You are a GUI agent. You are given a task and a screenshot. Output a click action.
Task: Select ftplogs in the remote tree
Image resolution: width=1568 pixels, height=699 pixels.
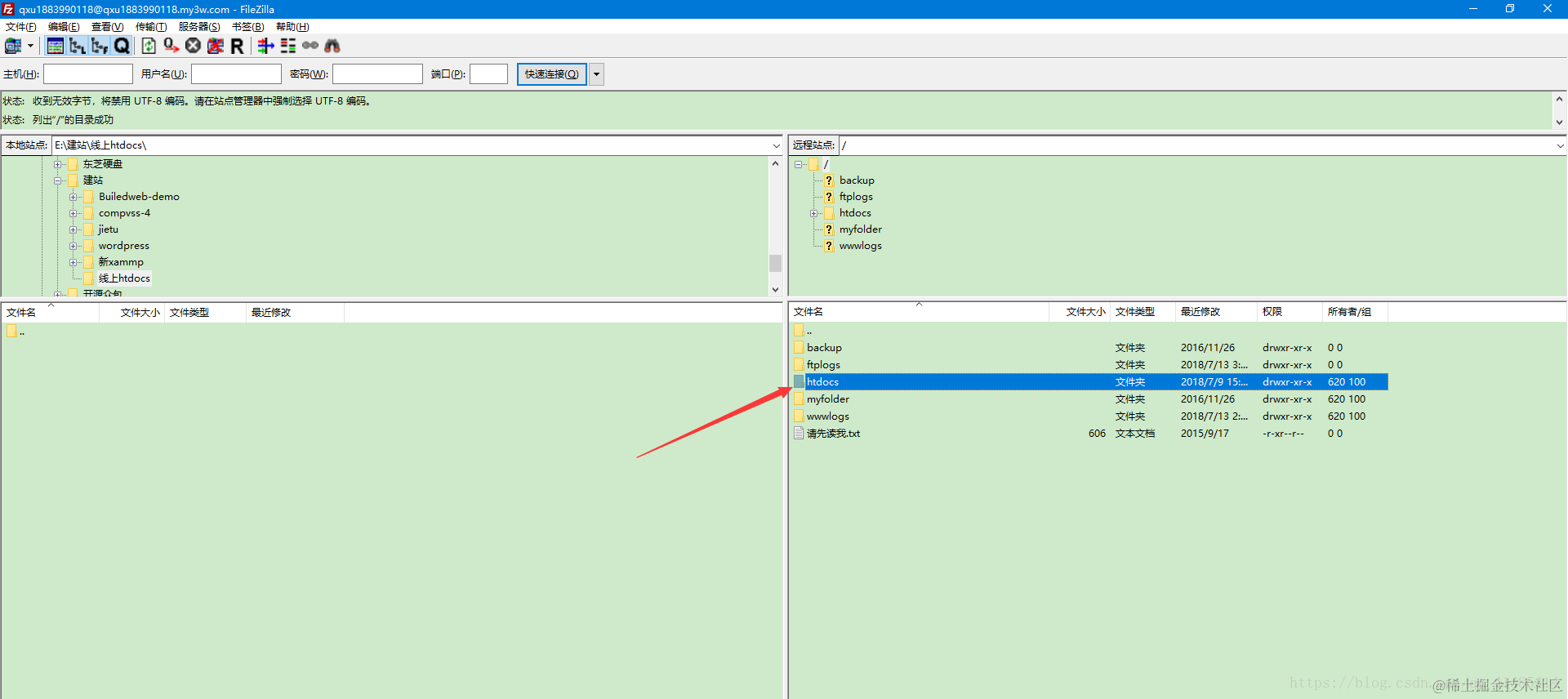point(856,197)
